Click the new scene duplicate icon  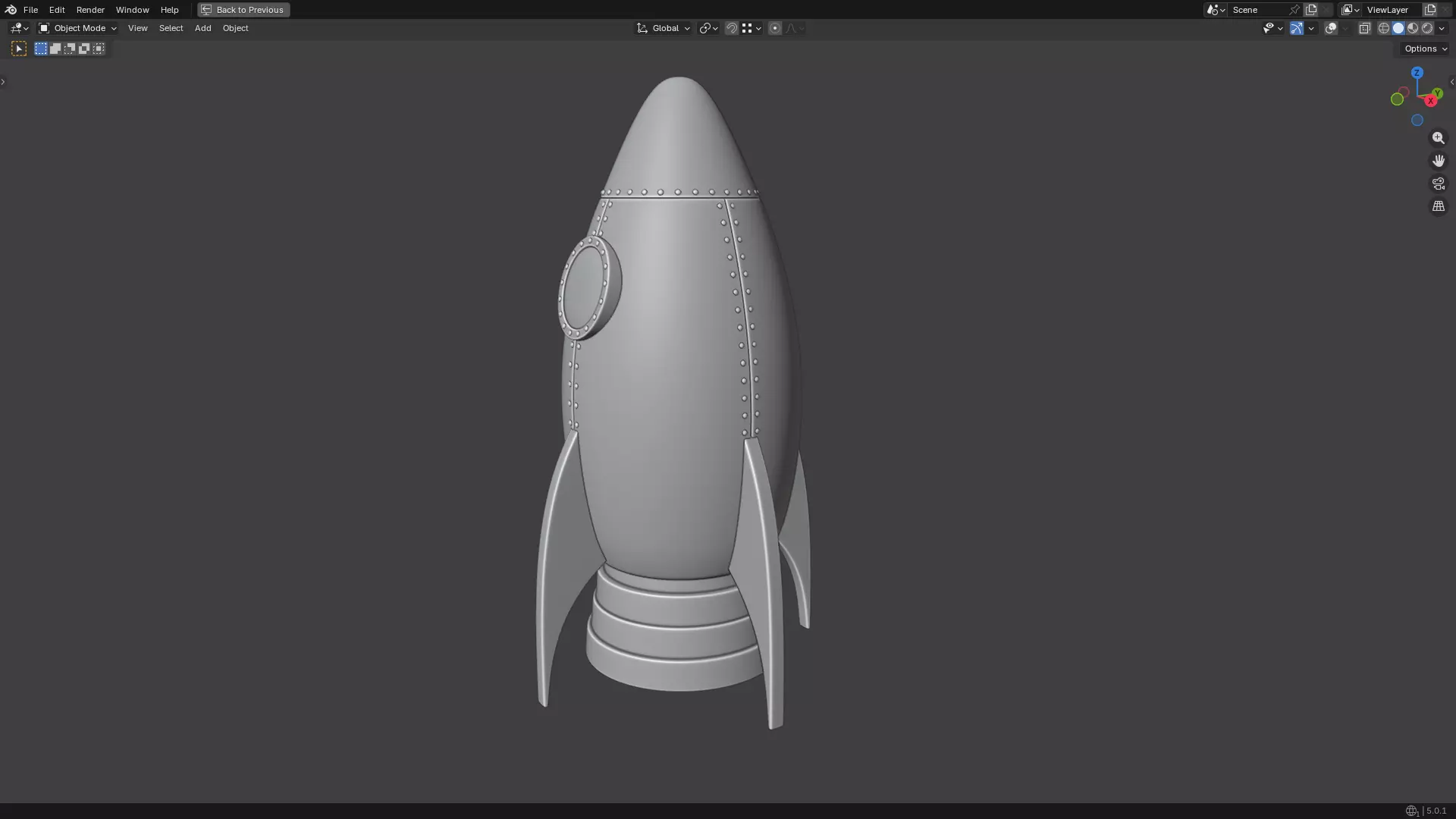click(1311, 10)
